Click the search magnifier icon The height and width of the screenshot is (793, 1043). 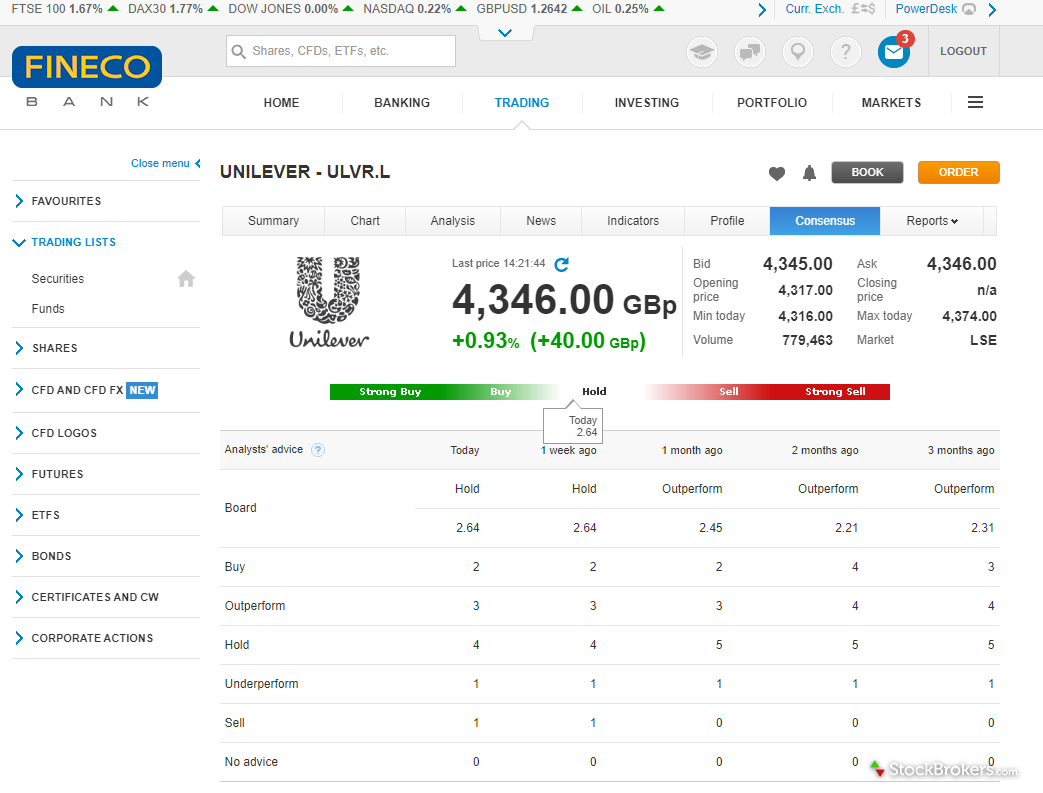click(x=238, y=51)
